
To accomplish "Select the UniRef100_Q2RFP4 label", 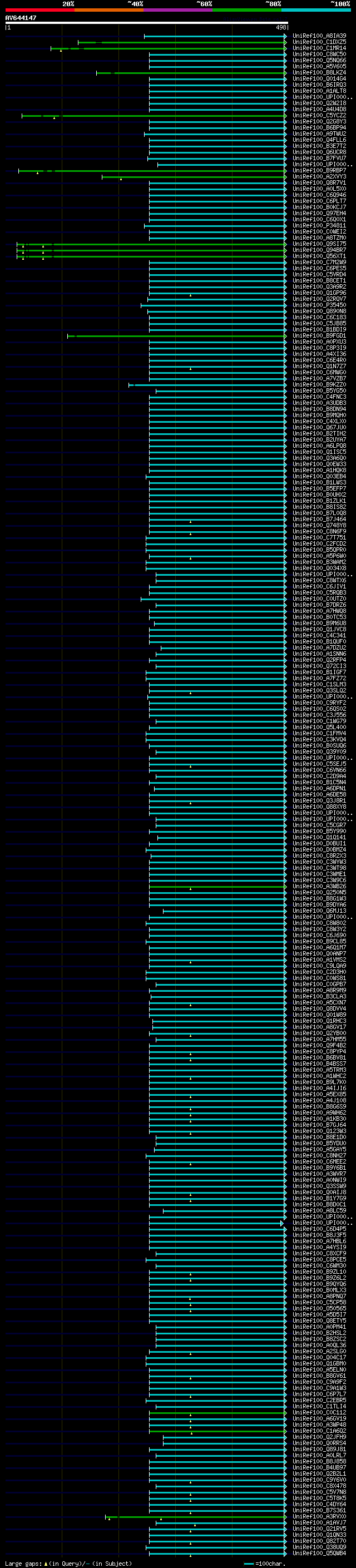I will (319, 660).
